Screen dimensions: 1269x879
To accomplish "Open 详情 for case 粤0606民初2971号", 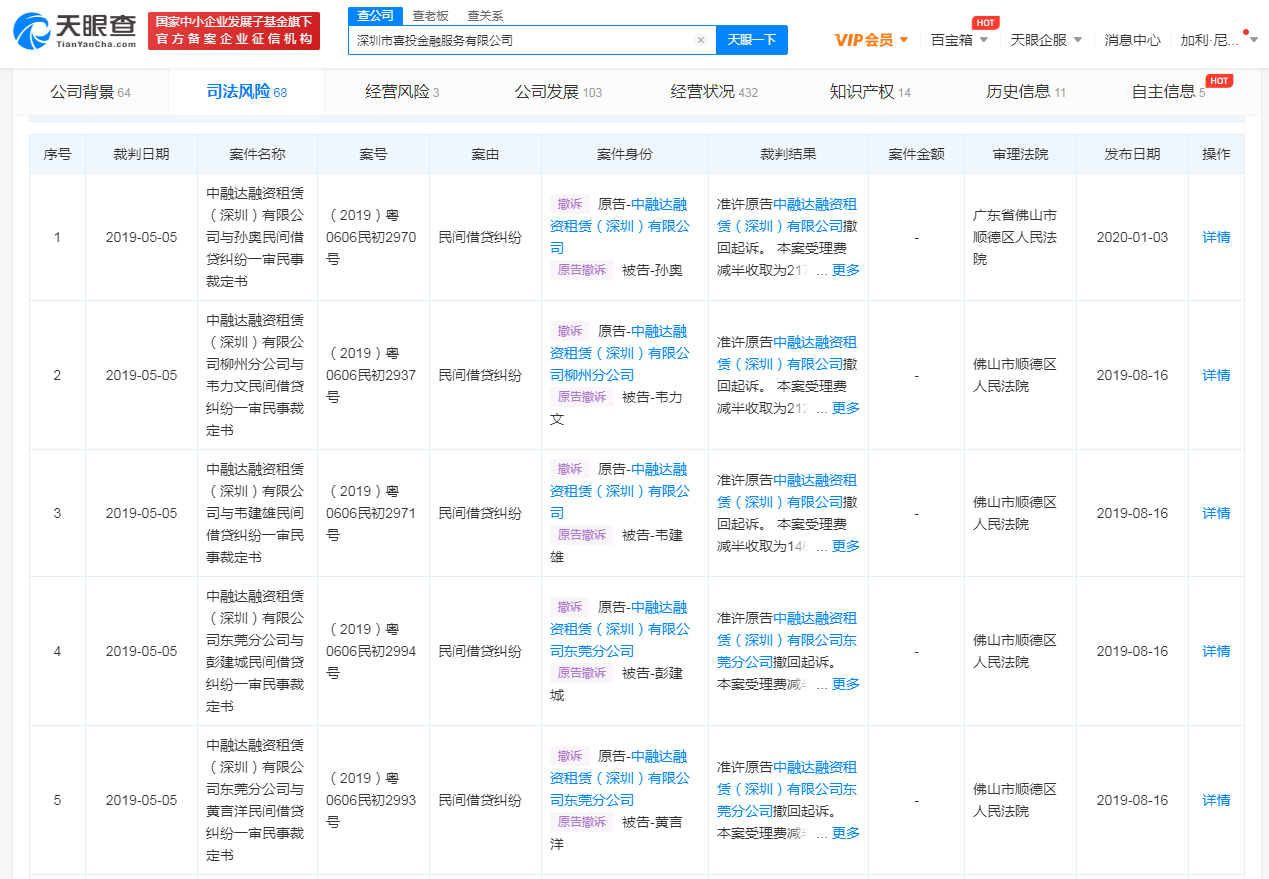I will tap(1216, 513).
